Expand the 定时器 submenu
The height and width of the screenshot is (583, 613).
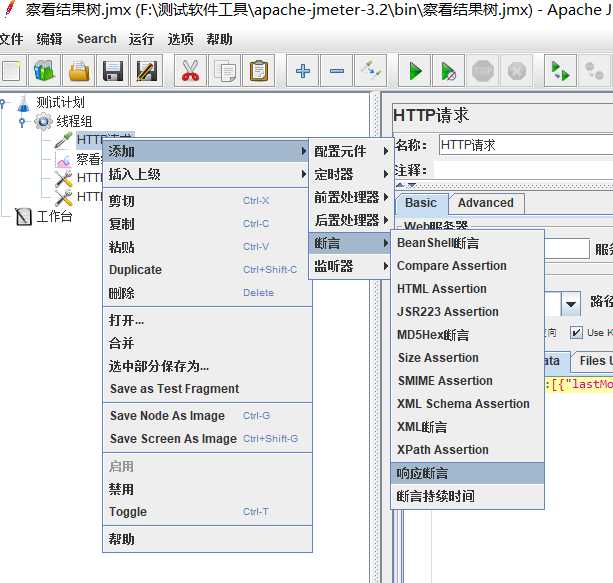click(x=351, y=174)
